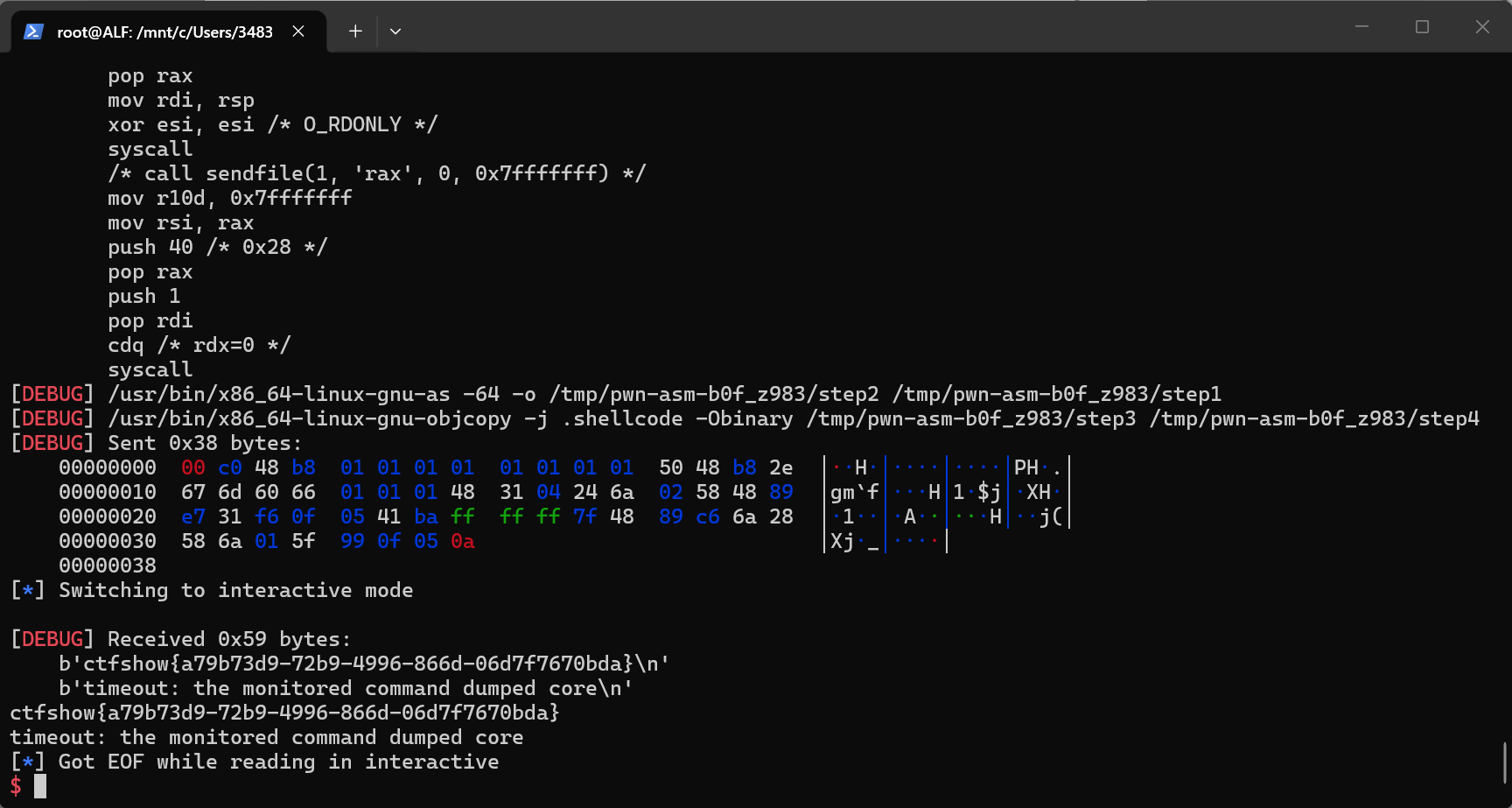Click the 'xor esi, esi /* O_RDONLY */' line

pos(272,124)
